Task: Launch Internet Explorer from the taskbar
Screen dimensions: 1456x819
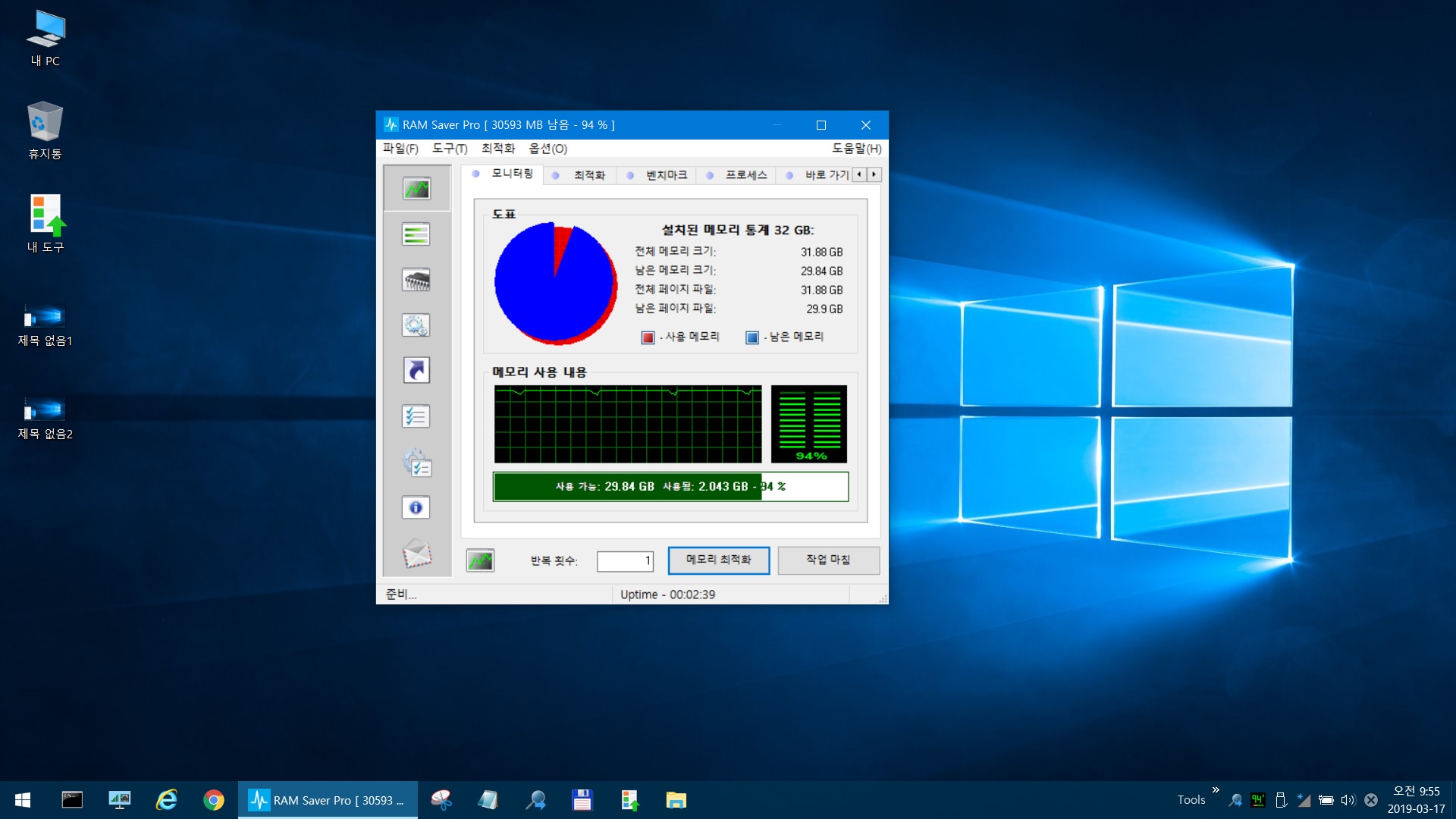Action: click(166, 800)
